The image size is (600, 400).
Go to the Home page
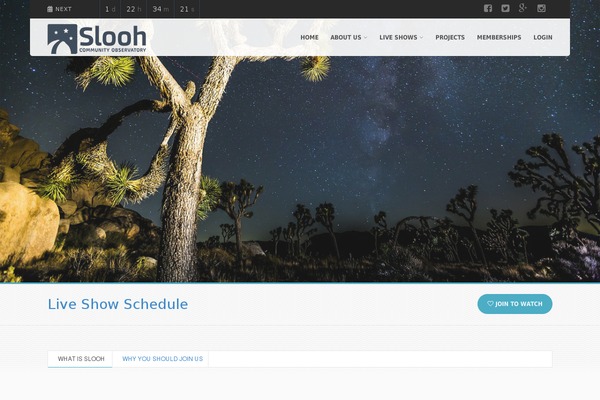pos(309,37)
